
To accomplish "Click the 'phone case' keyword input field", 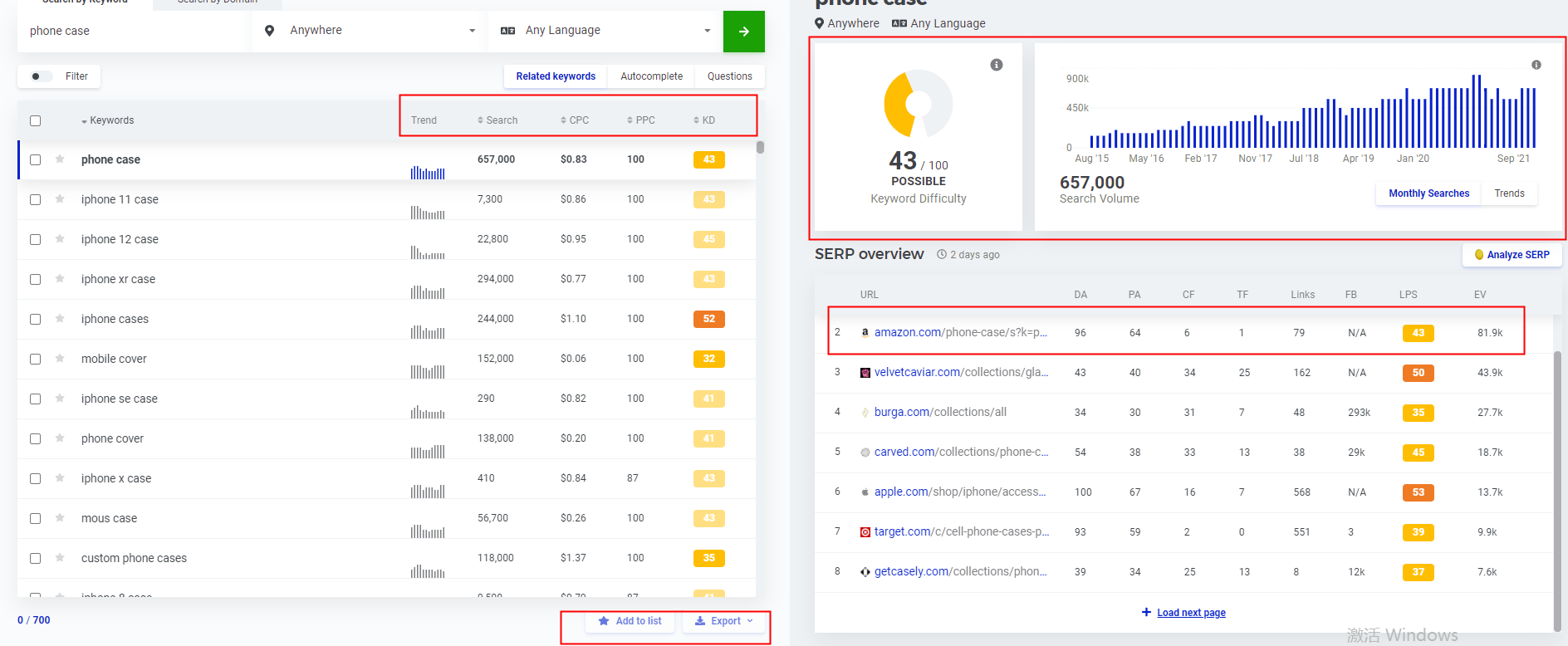I will pyautogui.click(x=133, y=31).
